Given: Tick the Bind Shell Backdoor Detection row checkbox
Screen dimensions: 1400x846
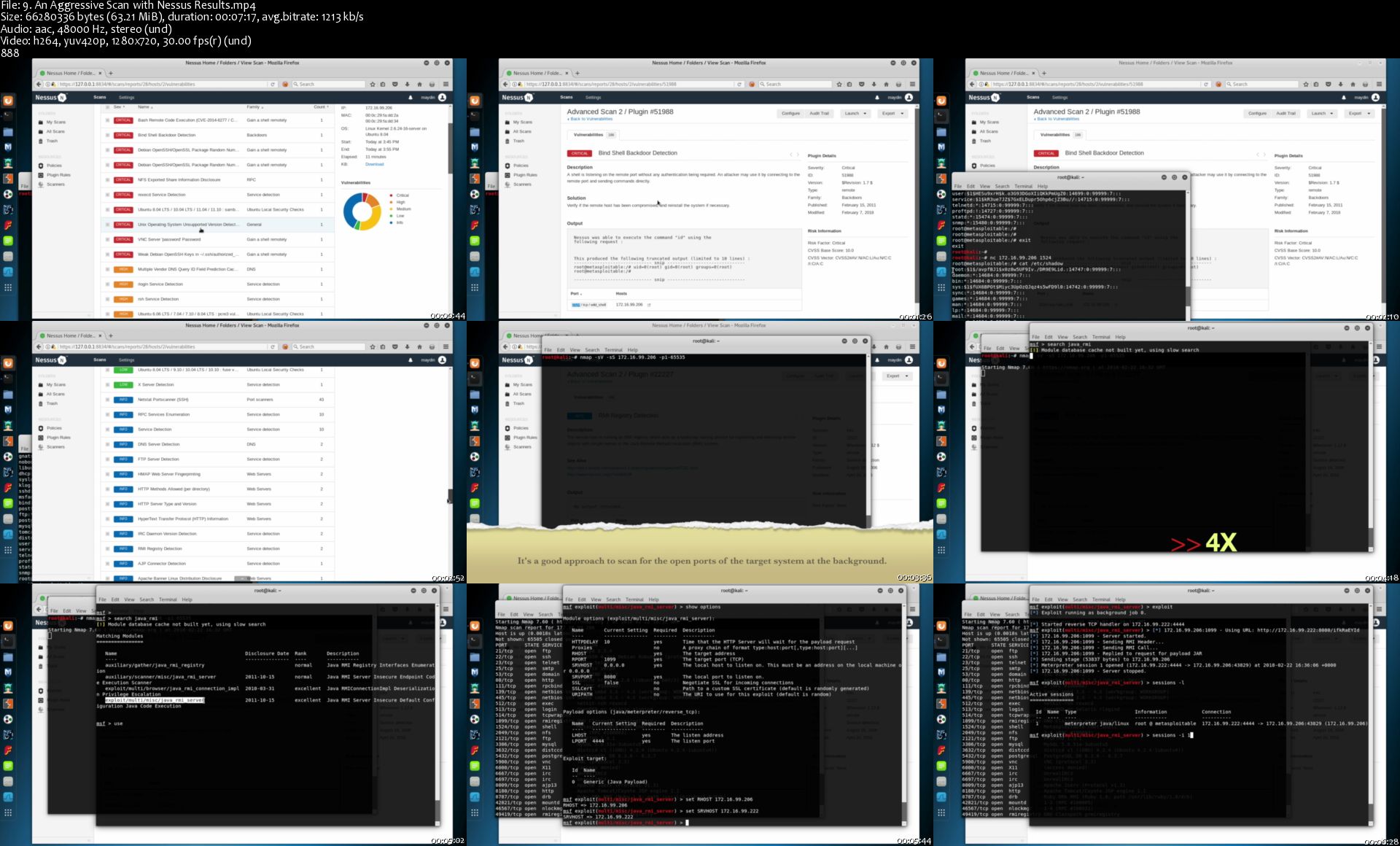Looking at the screenshot, I should click(x=108, y=135).
